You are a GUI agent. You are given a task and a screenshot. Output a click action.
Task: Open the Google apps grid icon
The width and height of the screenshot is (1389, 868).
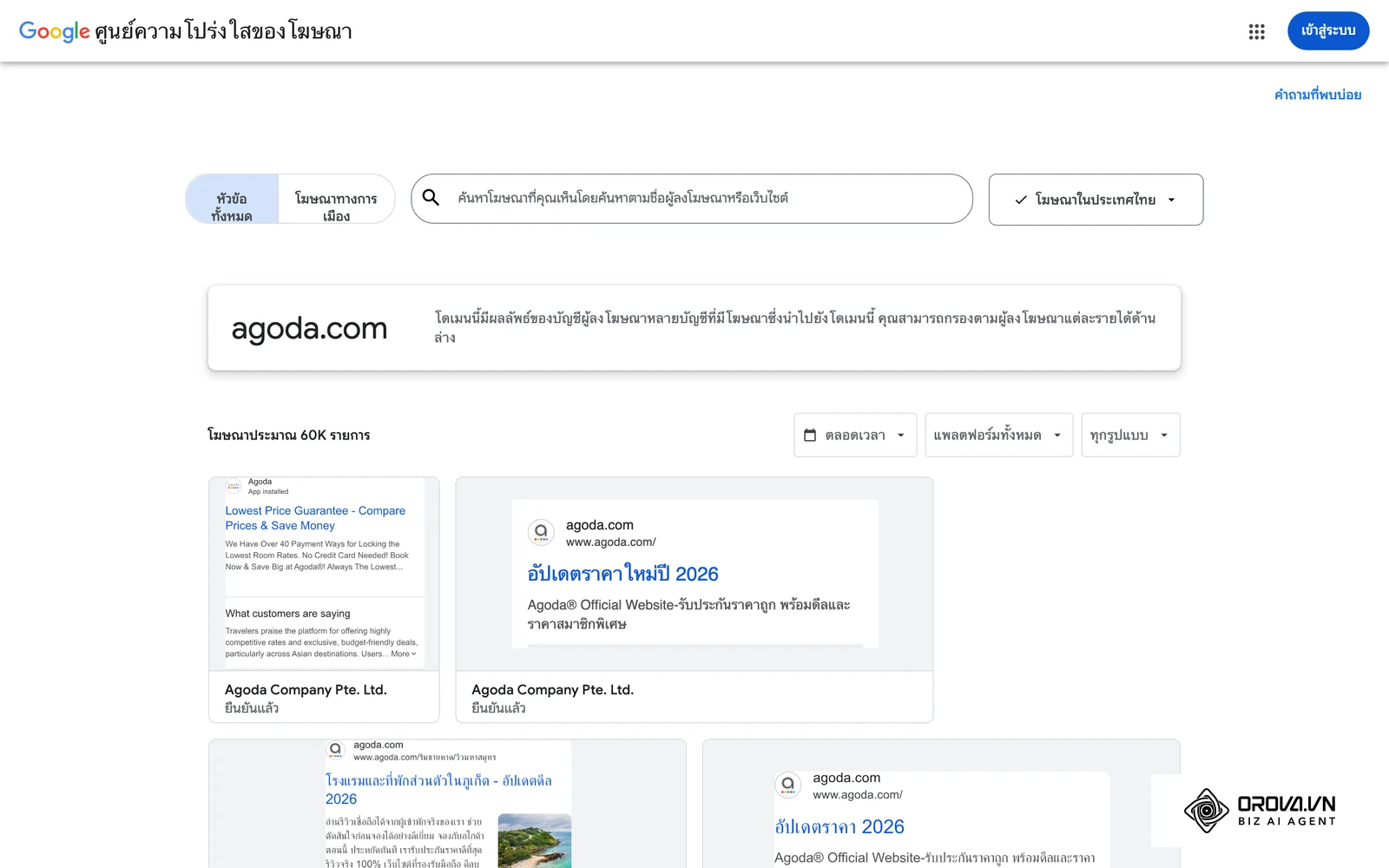[1256, 32]
